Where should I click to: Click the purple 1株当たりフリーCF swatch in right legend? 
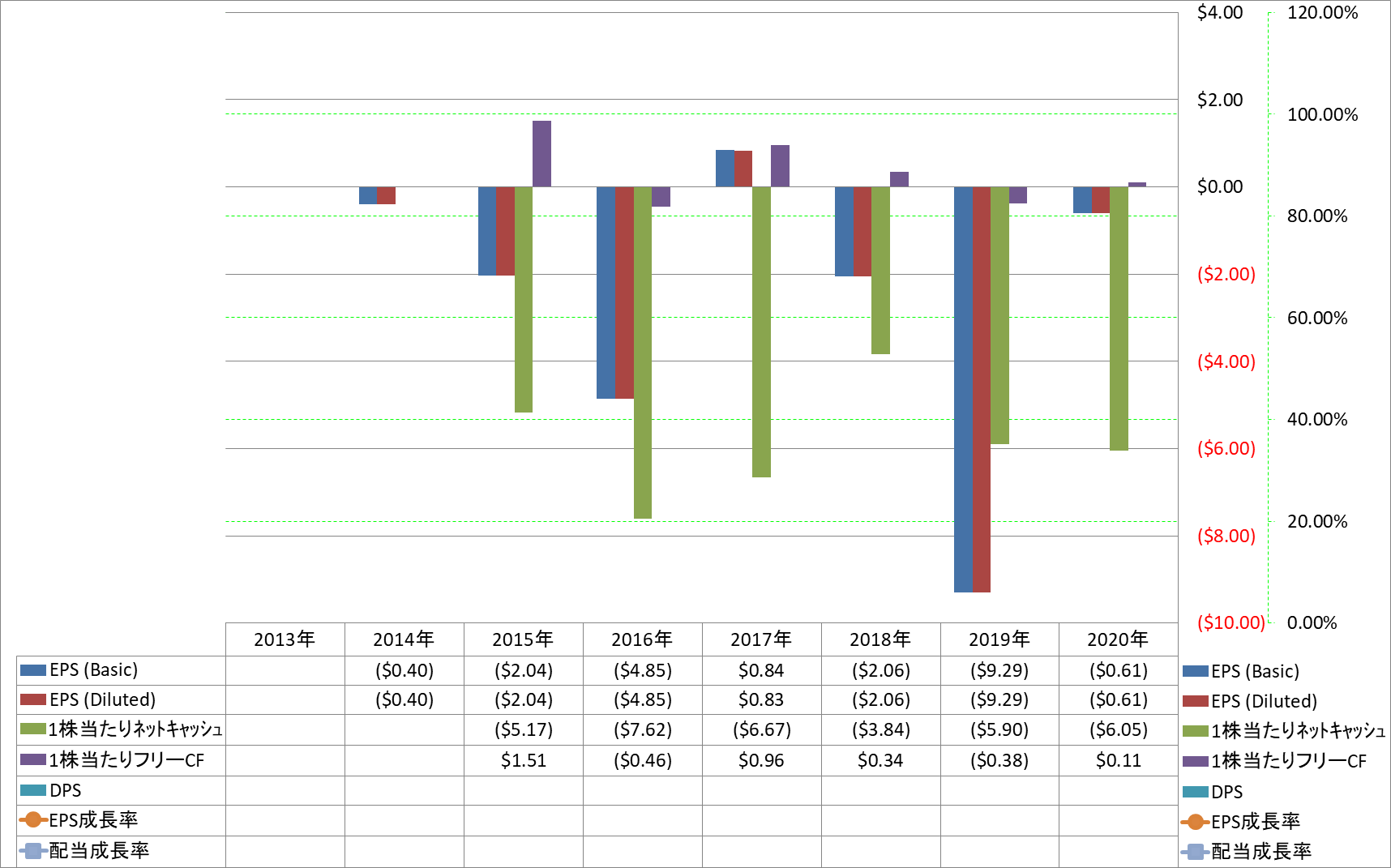pos(1196,762)
